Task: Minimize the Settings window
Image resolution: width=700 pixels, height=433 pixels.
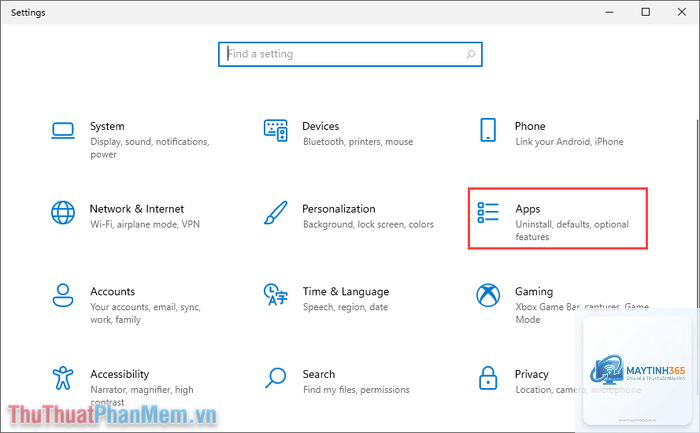Action: coord(609,12)
